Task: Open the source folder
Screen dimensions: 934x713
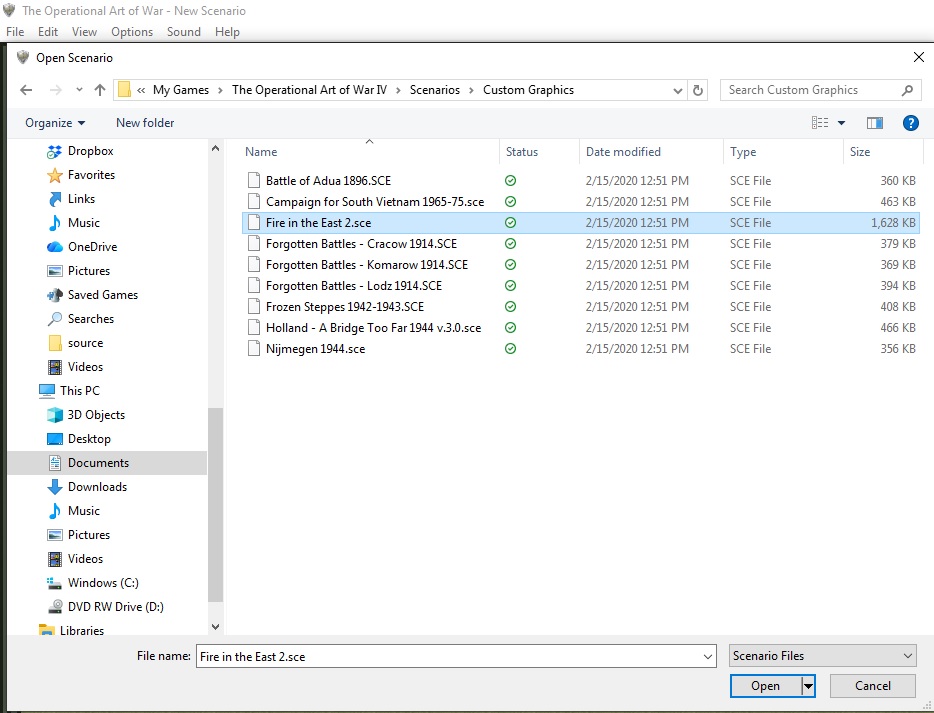Action: click(85, 343)
